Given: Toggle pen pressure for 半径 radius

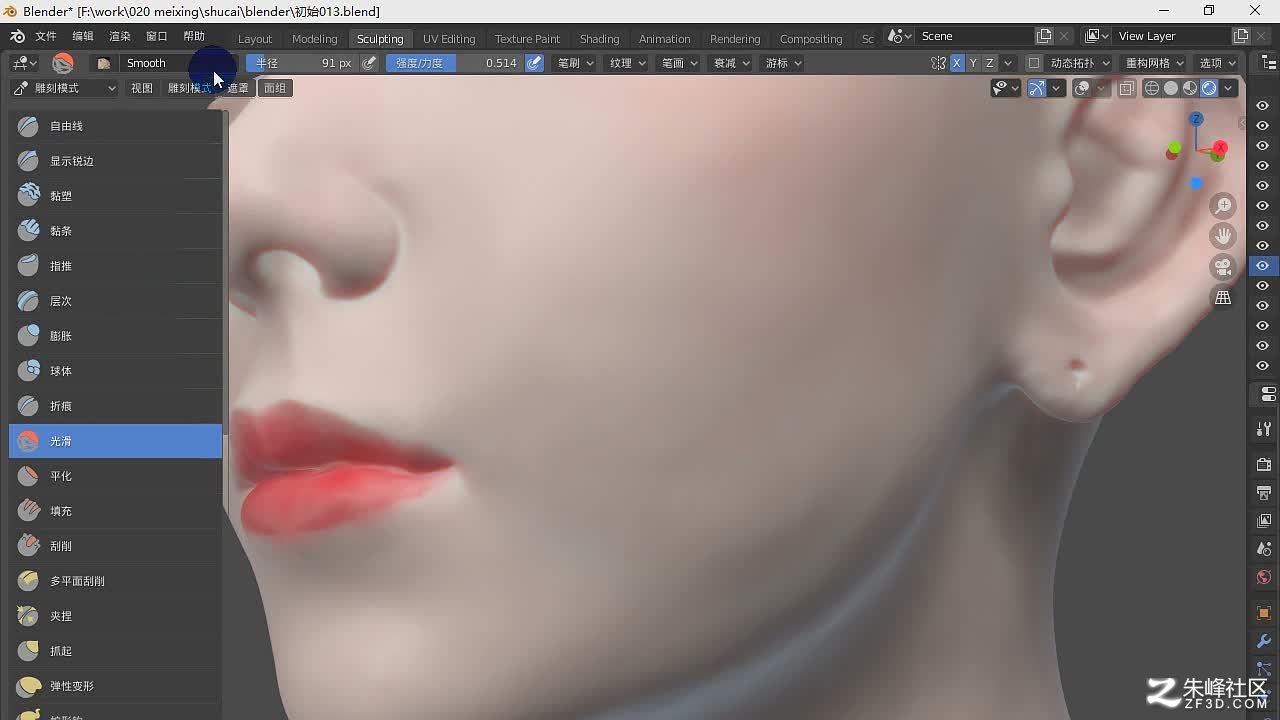Looking at the screenshot, I should (x=369, y=63).
